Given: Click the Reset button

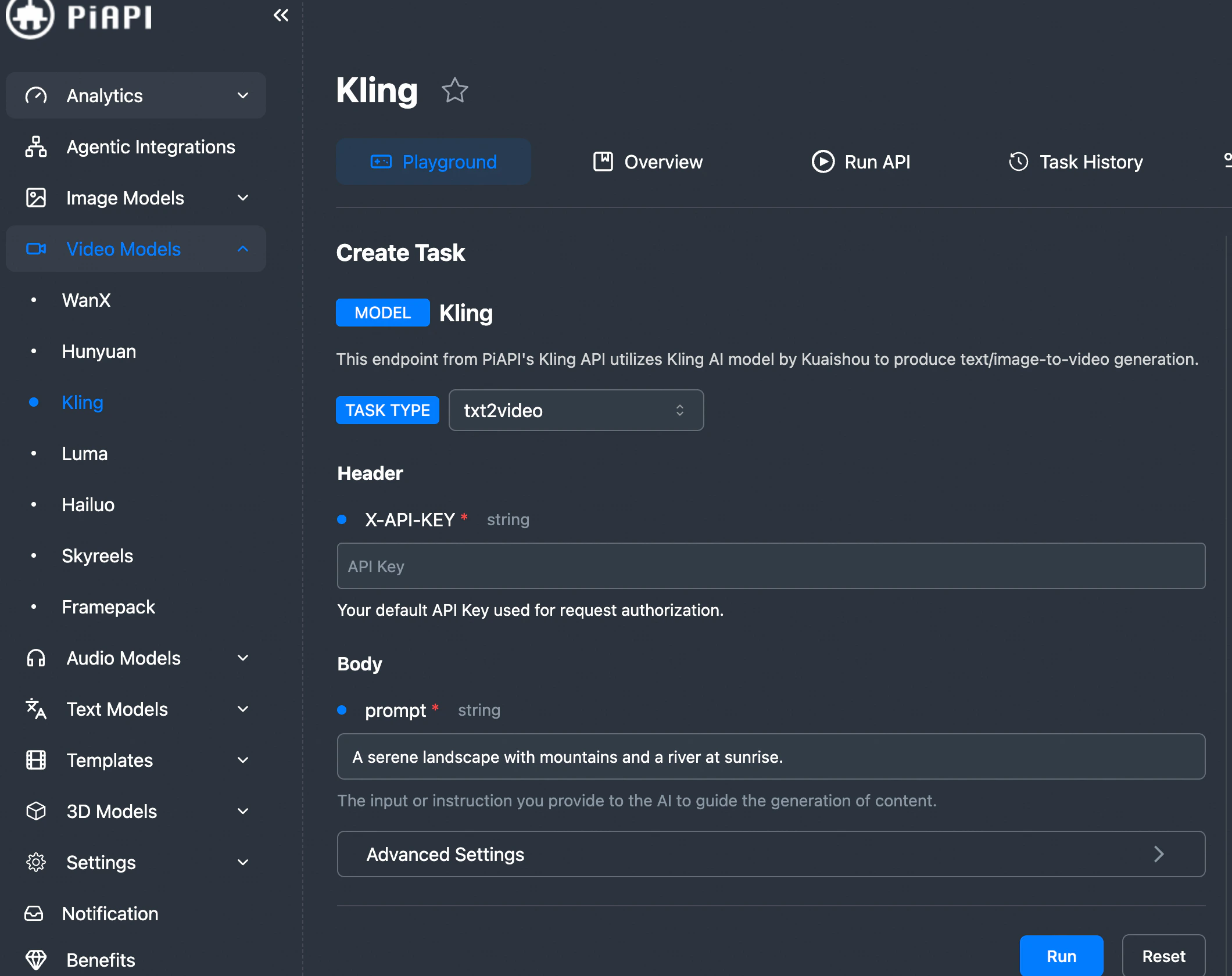Looking at the screenshot, I should [x=1163, y=956].
